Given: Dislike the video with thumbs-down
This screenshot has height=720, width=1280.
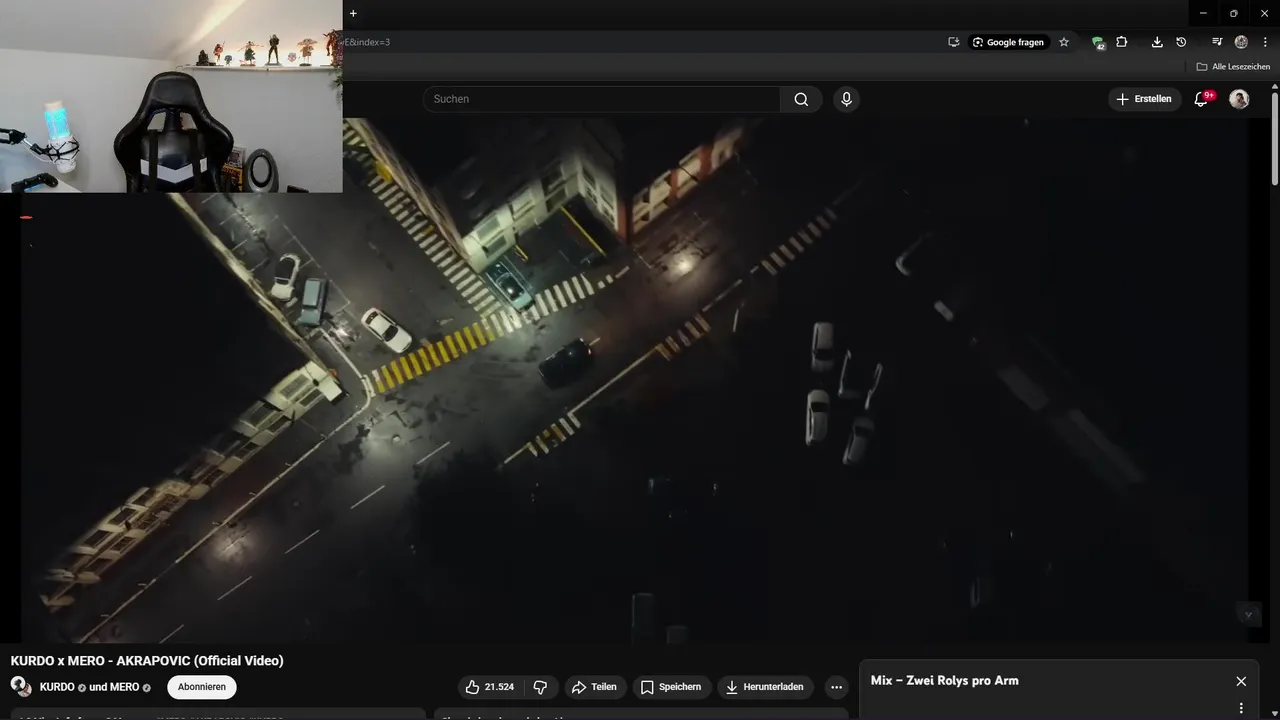Looking at the screenshot, I should [x=540, y=687].
